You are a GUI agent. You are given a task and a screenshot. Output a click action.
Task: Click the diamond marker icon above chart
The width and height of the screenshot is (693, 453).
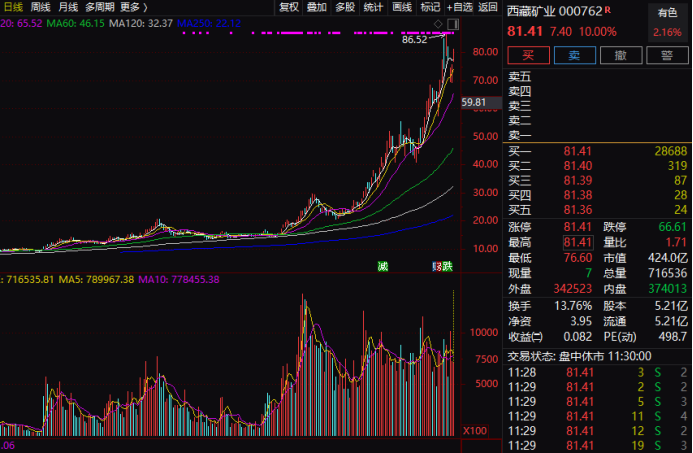(438, 22)
